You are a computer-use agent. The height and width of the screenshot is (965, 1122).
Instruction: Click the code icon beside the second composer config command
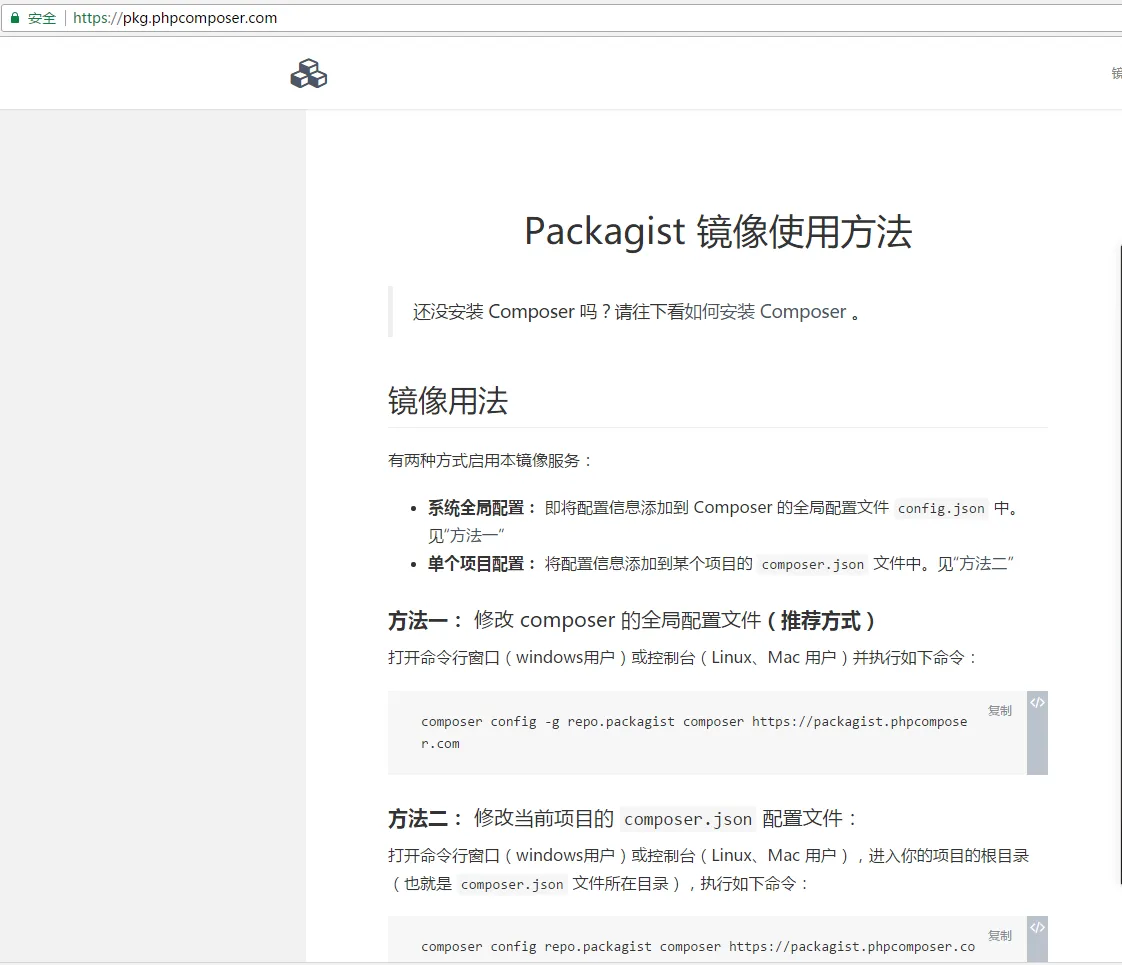pyautogui.click(x=1037, y=927)
